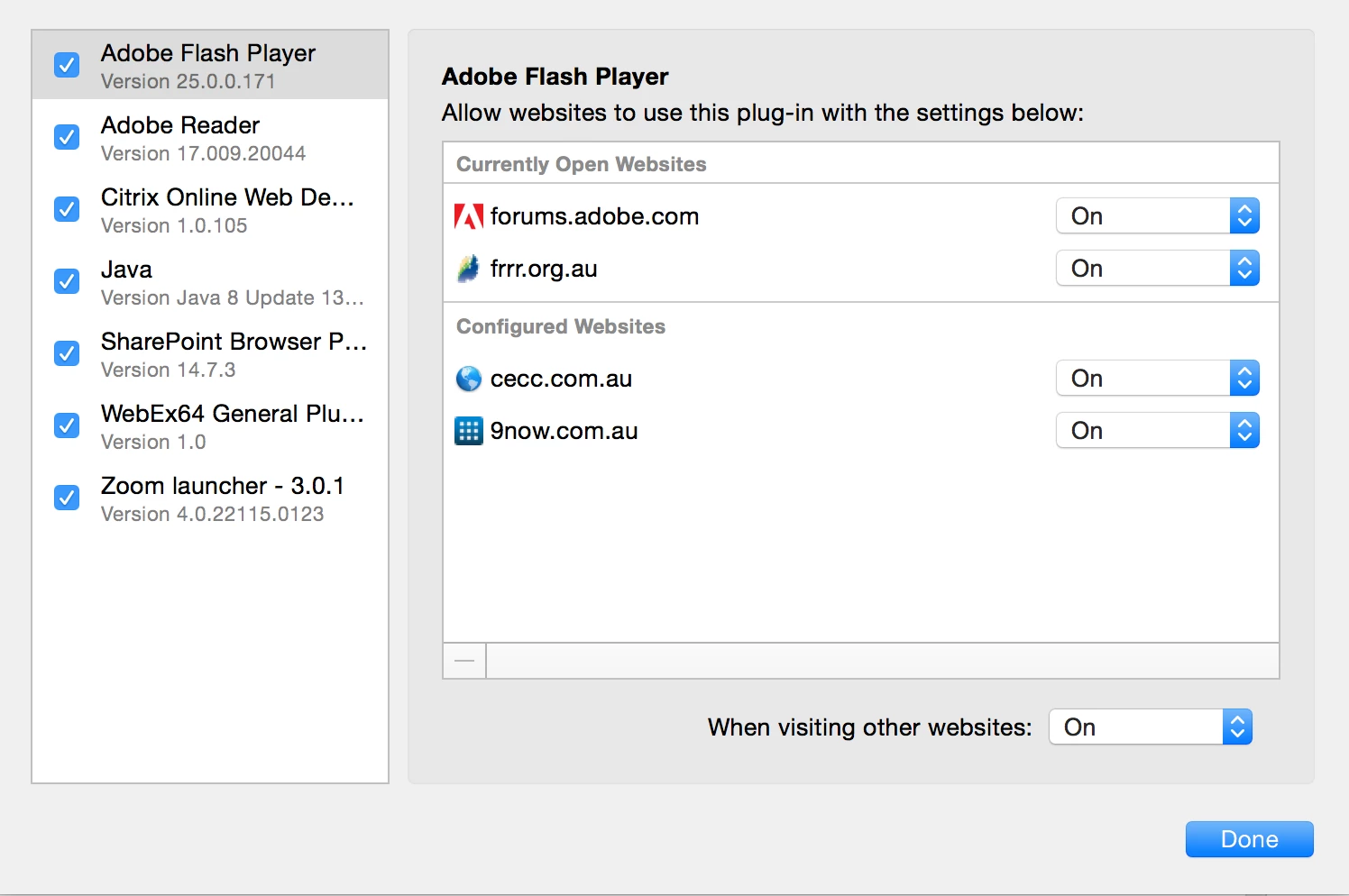Select SharePoint Browser P… plug-in row
The height and width of the screenshot is (896, 1349).
210,353
